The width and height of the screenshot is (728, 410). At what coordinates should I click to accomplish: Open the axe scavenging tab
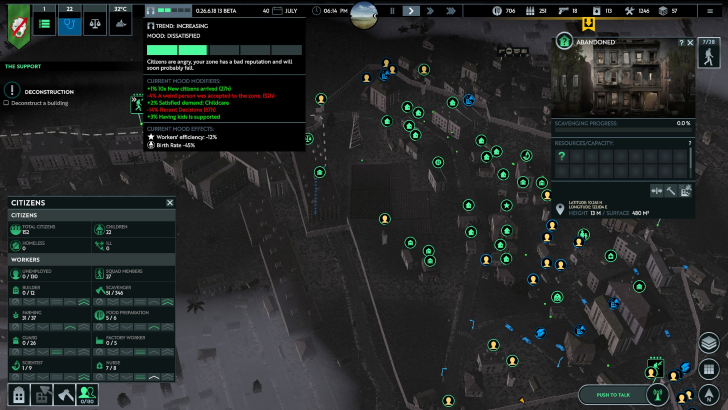tap(64, 395)
